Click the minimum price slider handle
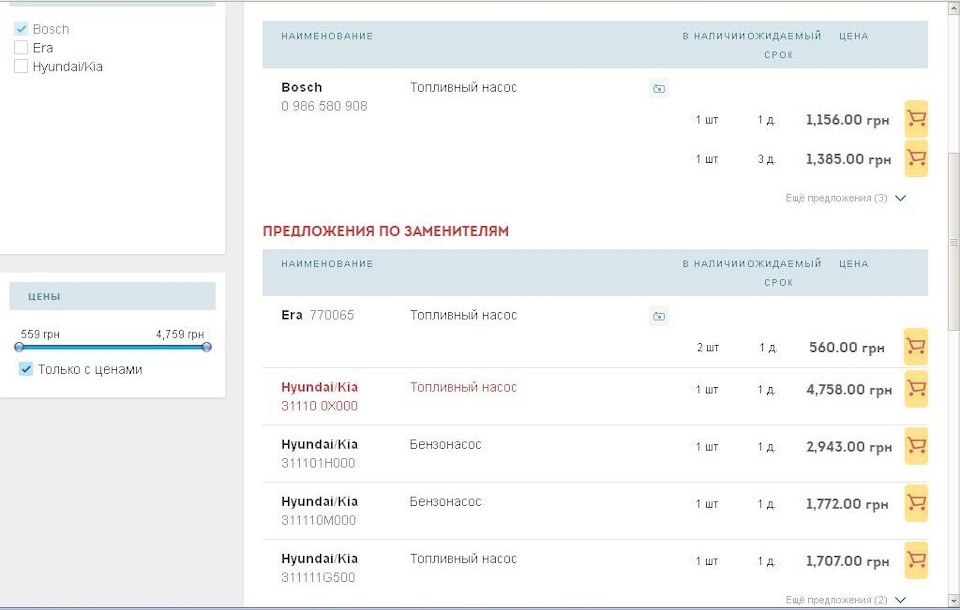The height and width of the screenshot is (610, 960). (x=19, y=347)
